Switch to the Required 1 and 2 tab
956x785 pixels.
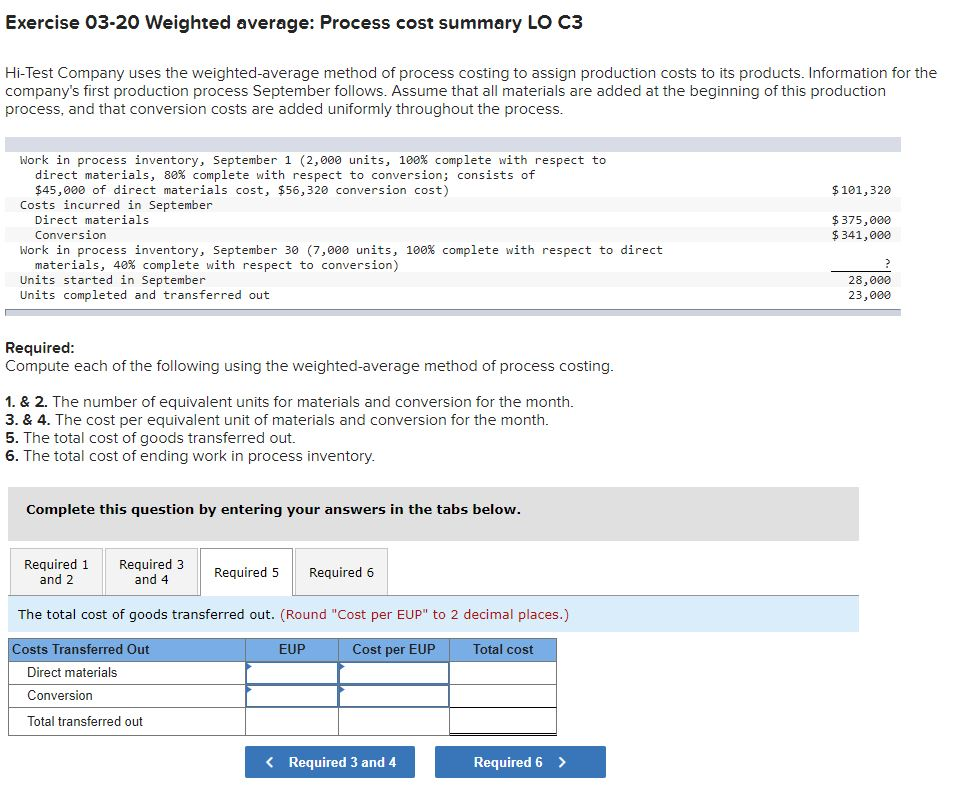(55, 571)
